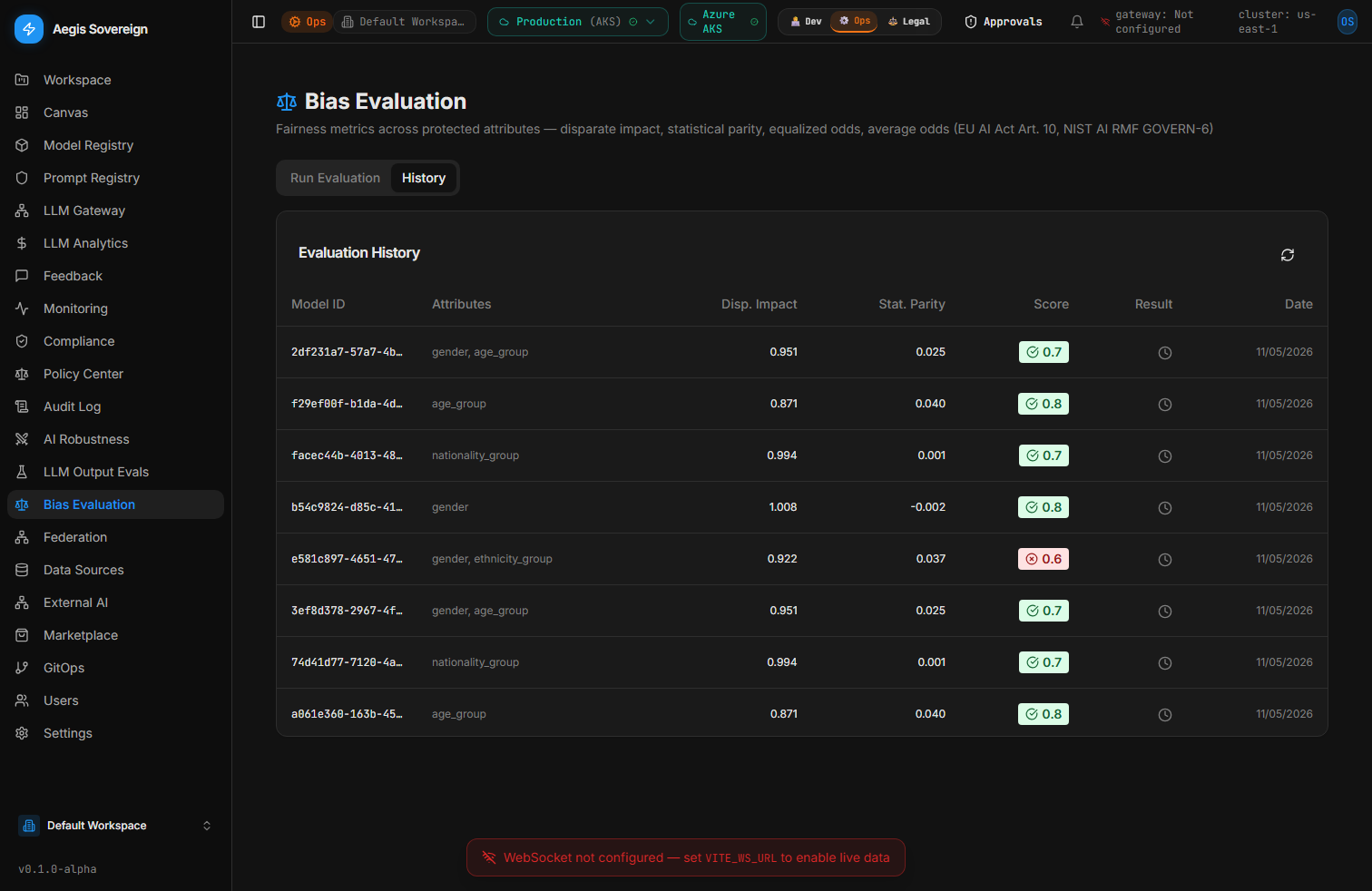Screen dimensions: 1372x891
Task: Open Prompt Registry in sidebar
Action: [x=115, y=178]
